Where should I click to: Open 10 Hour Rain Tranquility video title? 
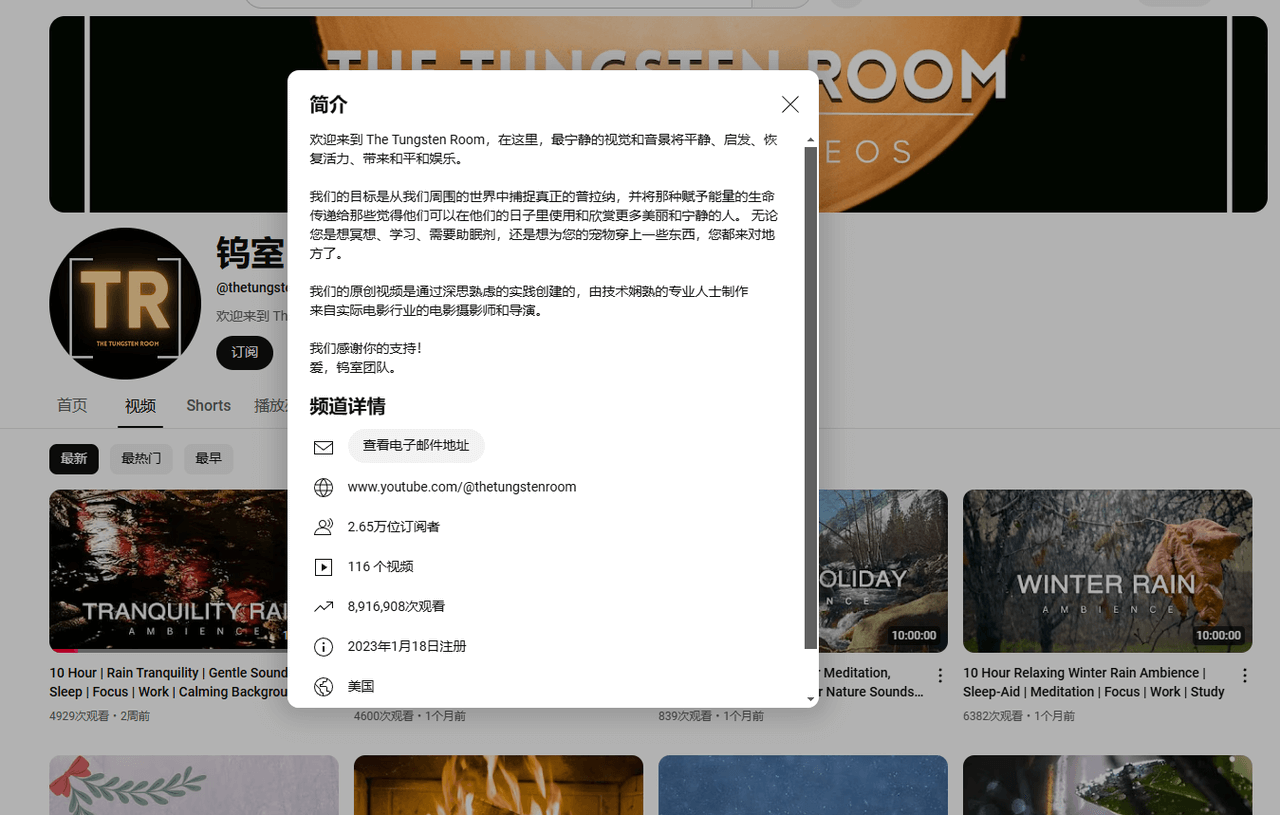pos(169,682)
